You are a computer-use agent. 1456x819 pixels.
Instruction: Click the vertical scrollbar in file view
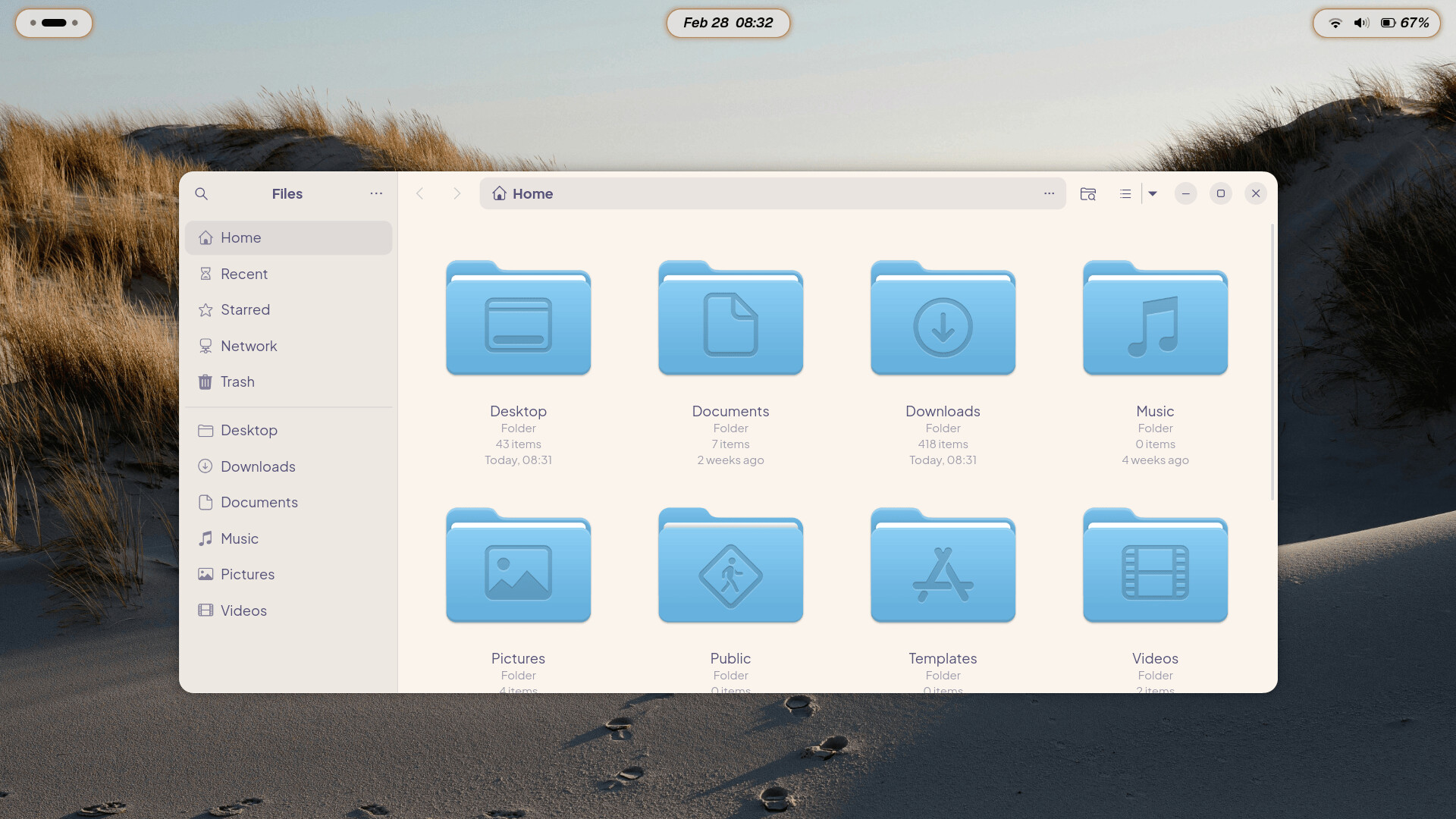1272,364
